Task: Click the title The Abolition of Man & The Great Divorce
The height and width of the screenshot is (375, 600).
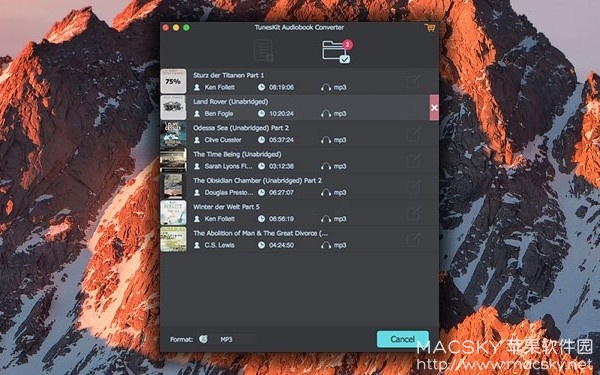Action: pos(260,233)
